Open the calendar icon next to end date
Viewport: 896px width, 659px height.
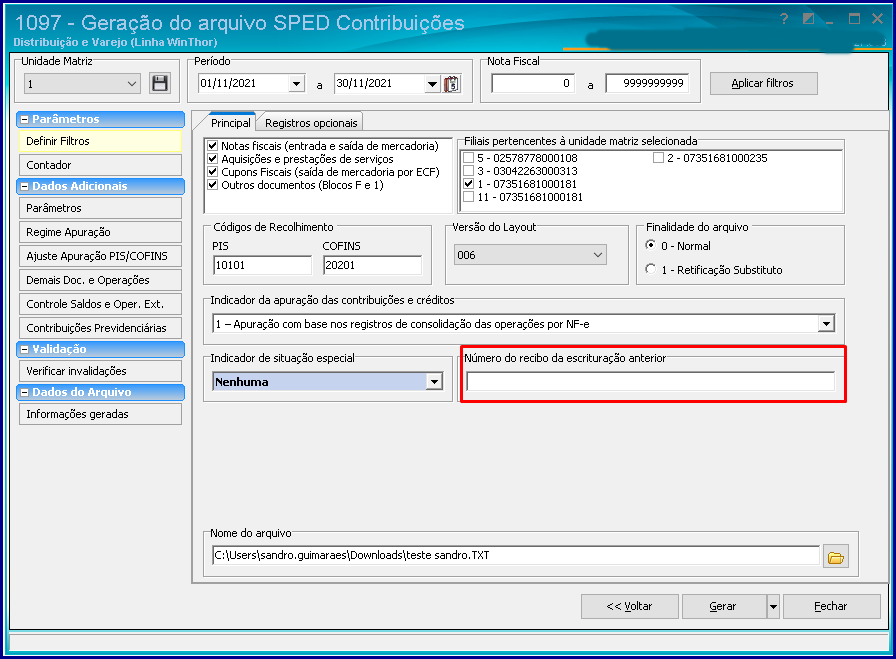450,84
